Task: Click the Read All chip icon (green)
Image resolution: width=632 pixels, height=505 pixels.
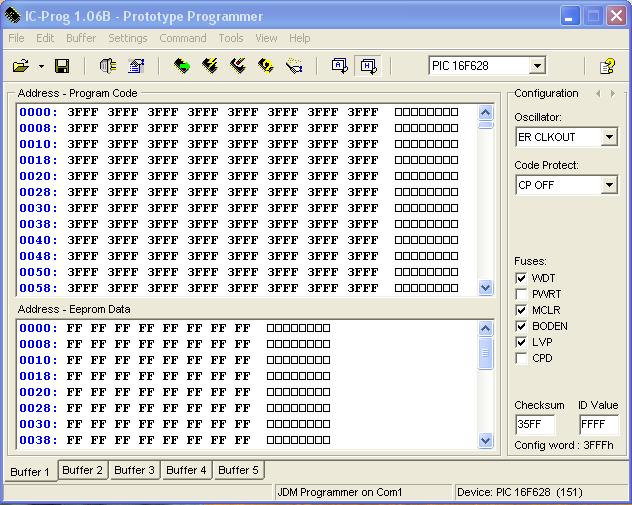Action: coord(182,66)
